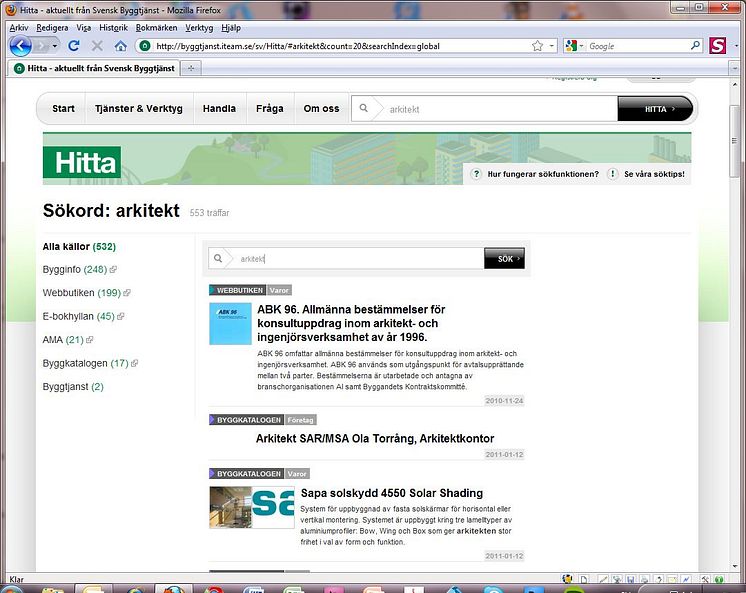The width and height of the screenshot is (746, 593).
Task: Filter results by Bygginfo (248)
Action: pos(75,269)
